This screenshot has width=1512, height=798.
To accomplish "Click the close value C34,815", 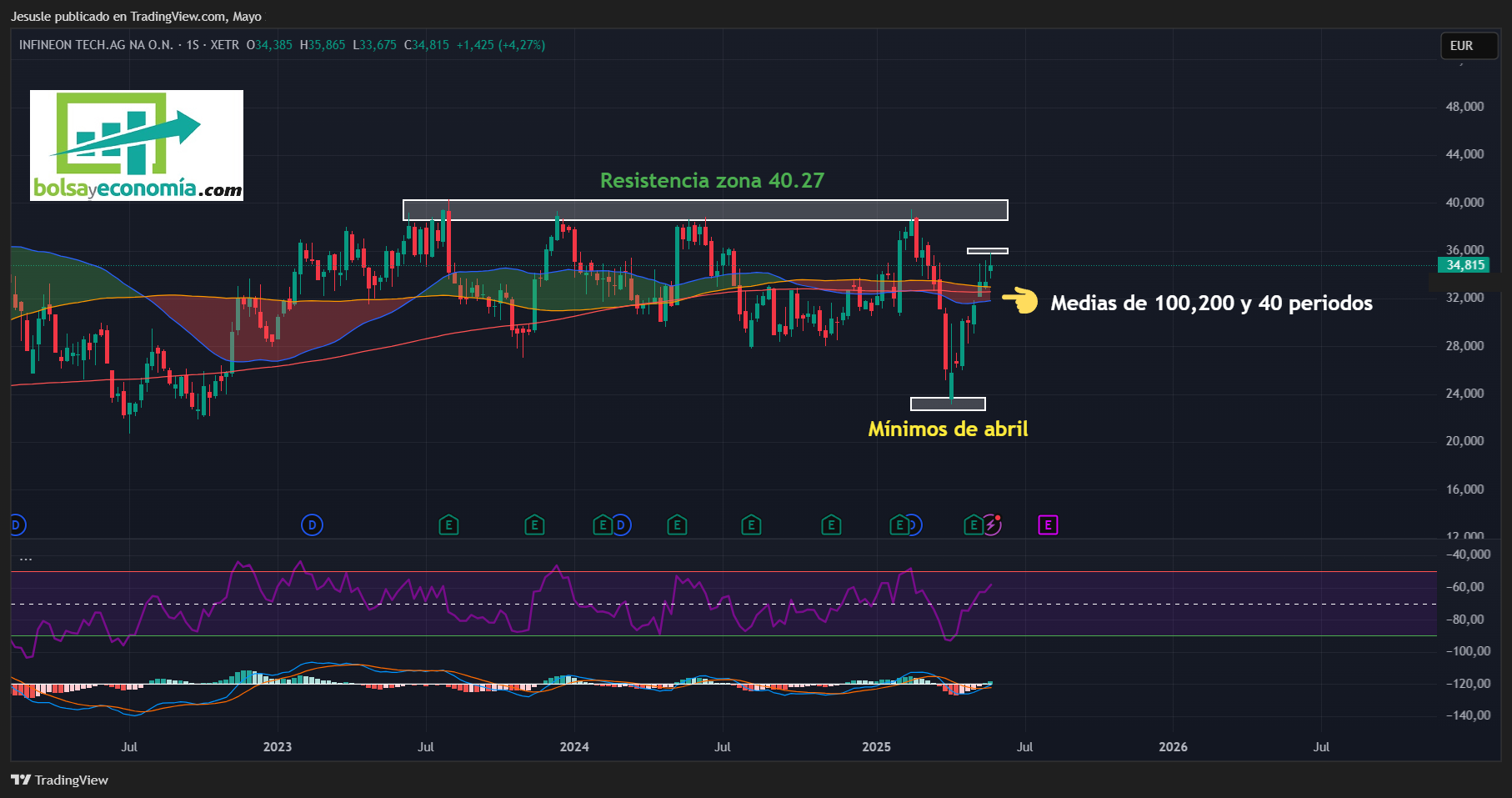I will coord(427,45).
